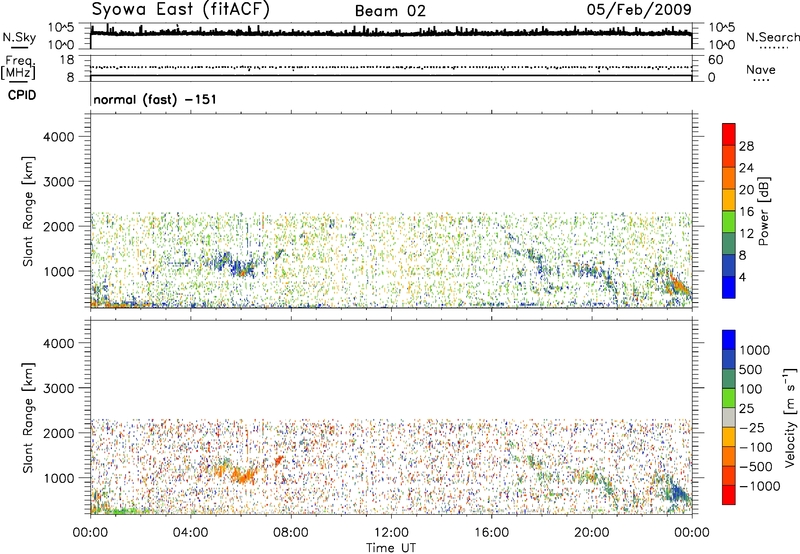Click the 'Nave' legend label
Image resolution: width=800 pixels, height=554 pixels.
(x=760, y=70)
